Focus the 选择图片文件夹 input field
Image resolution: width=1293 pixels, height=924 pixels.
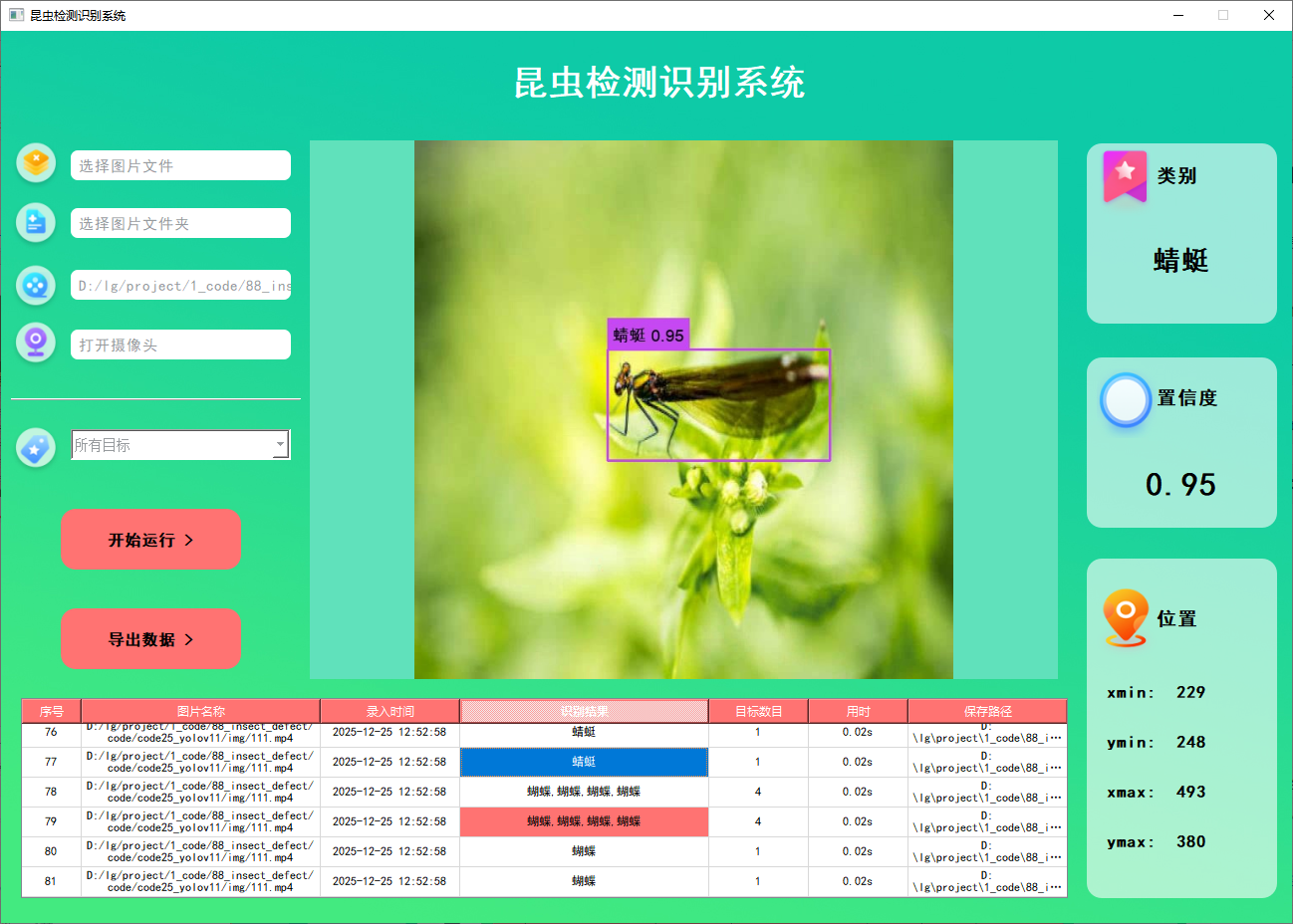click(180, 223)
